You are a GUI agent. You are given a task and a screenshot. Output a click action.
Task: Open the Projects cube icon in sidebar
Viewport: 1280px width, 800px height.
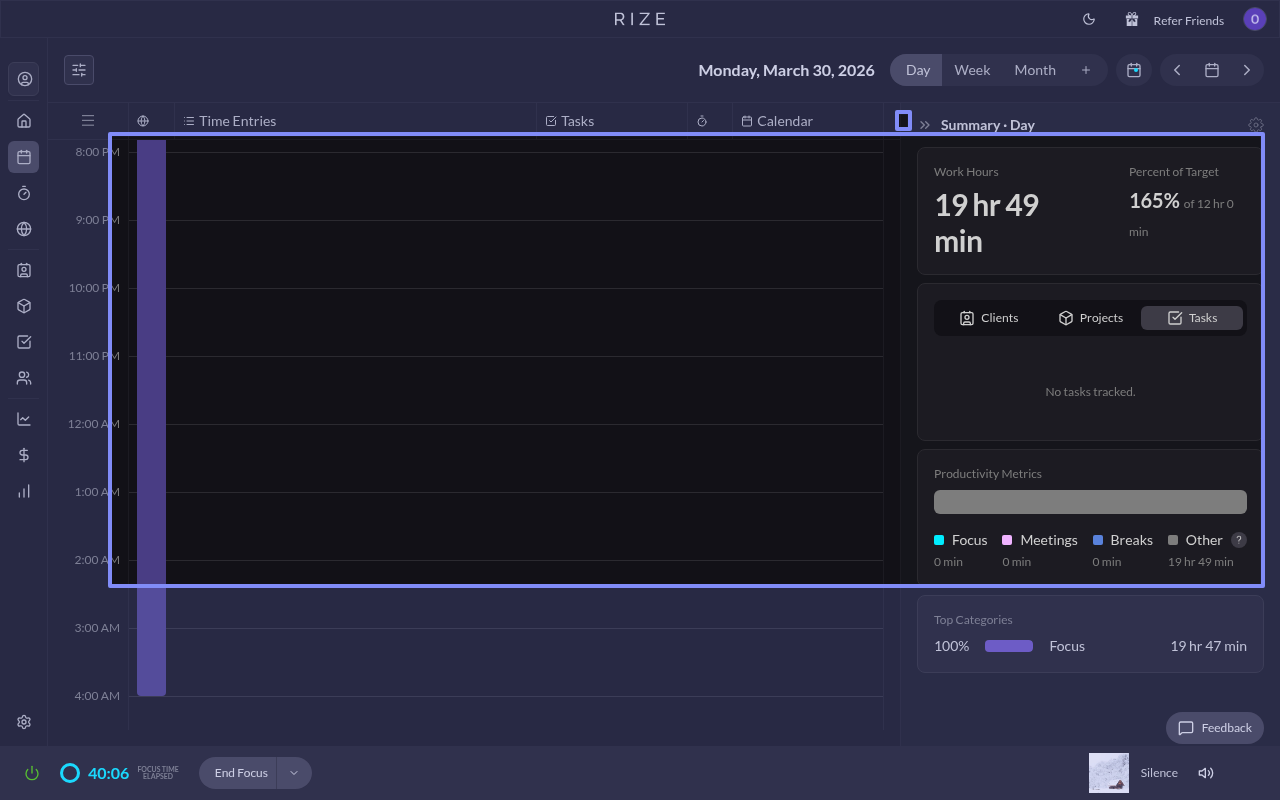24,306
